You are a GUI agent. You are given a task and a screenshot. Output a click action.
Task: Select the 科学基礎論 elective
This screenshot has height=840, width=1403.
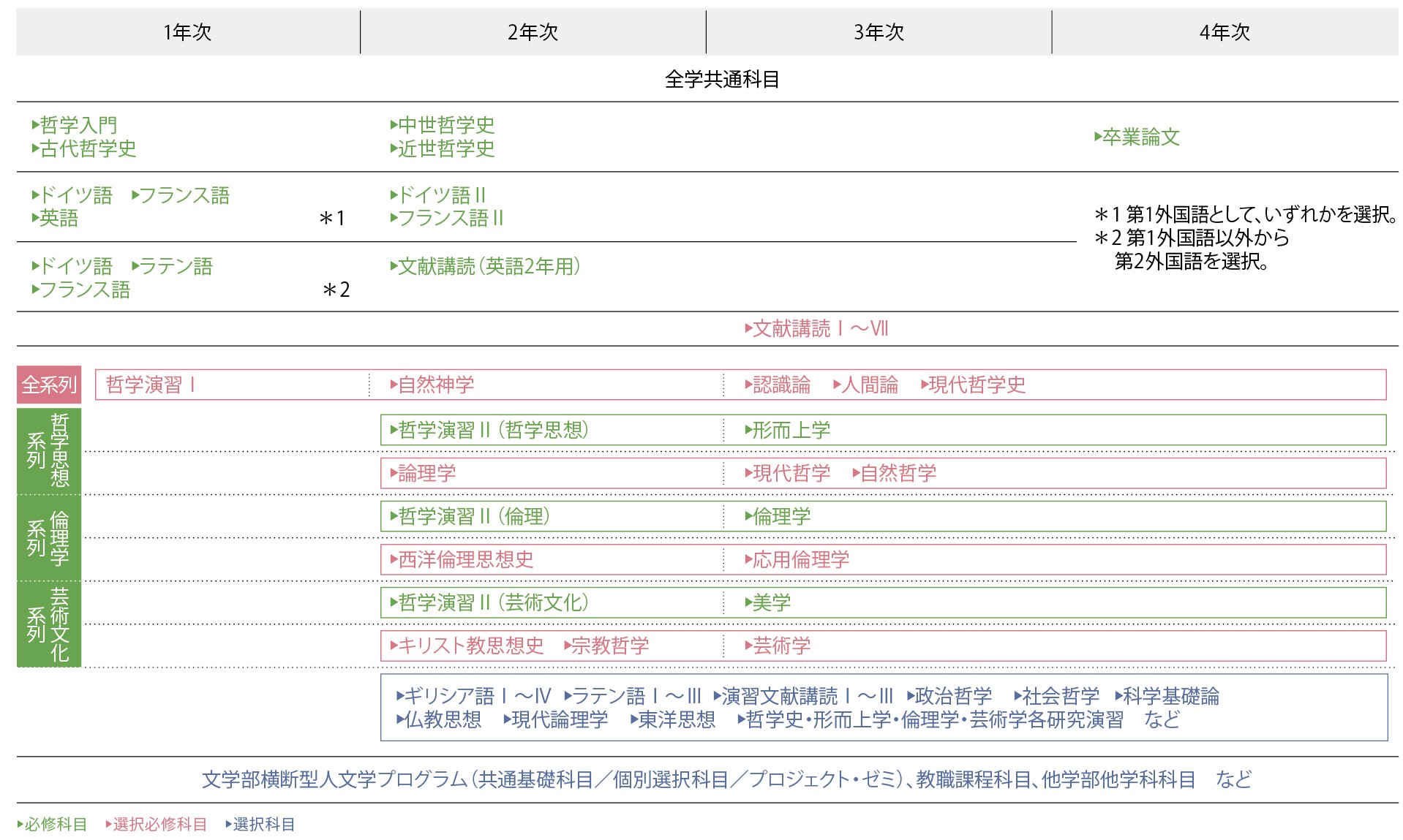point(1167,696)
